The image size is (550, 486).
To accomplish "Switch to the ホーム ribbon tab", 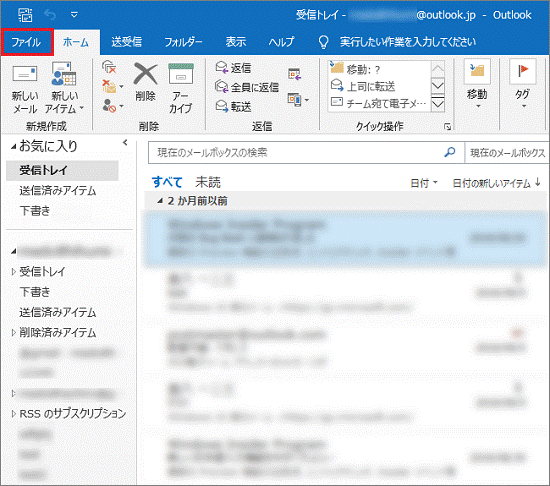I will coord(76,42).
